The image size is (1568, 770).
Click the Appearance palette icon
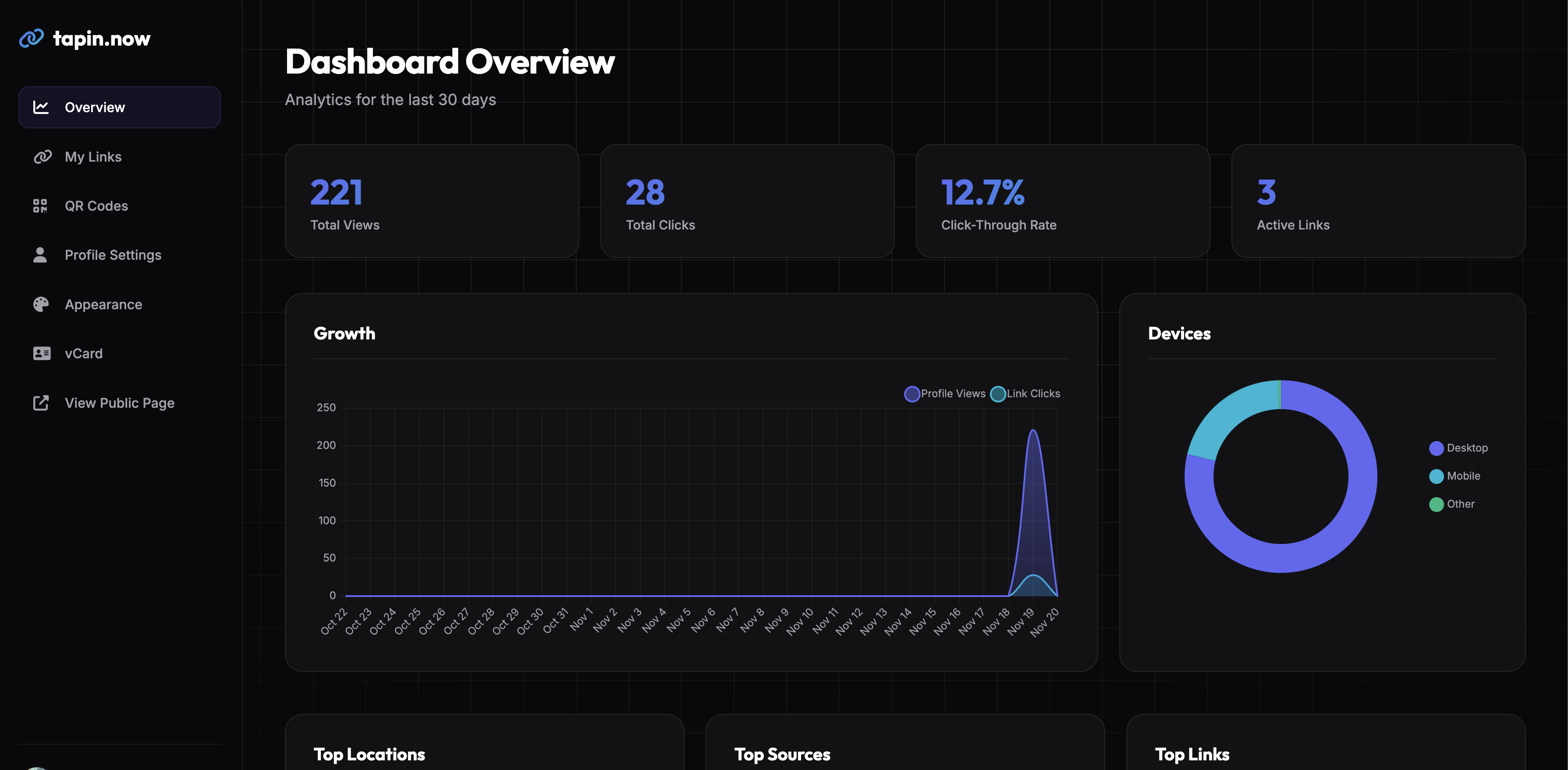coord(41,304)
